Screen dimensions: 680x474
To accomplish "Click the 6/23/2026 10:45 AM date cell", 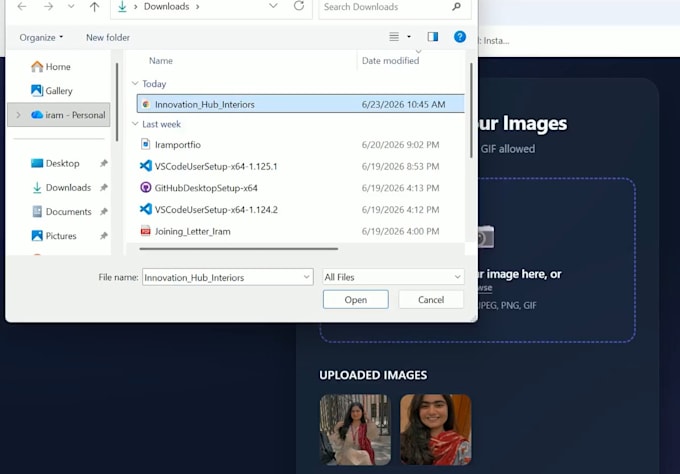I will pos(403,105).
